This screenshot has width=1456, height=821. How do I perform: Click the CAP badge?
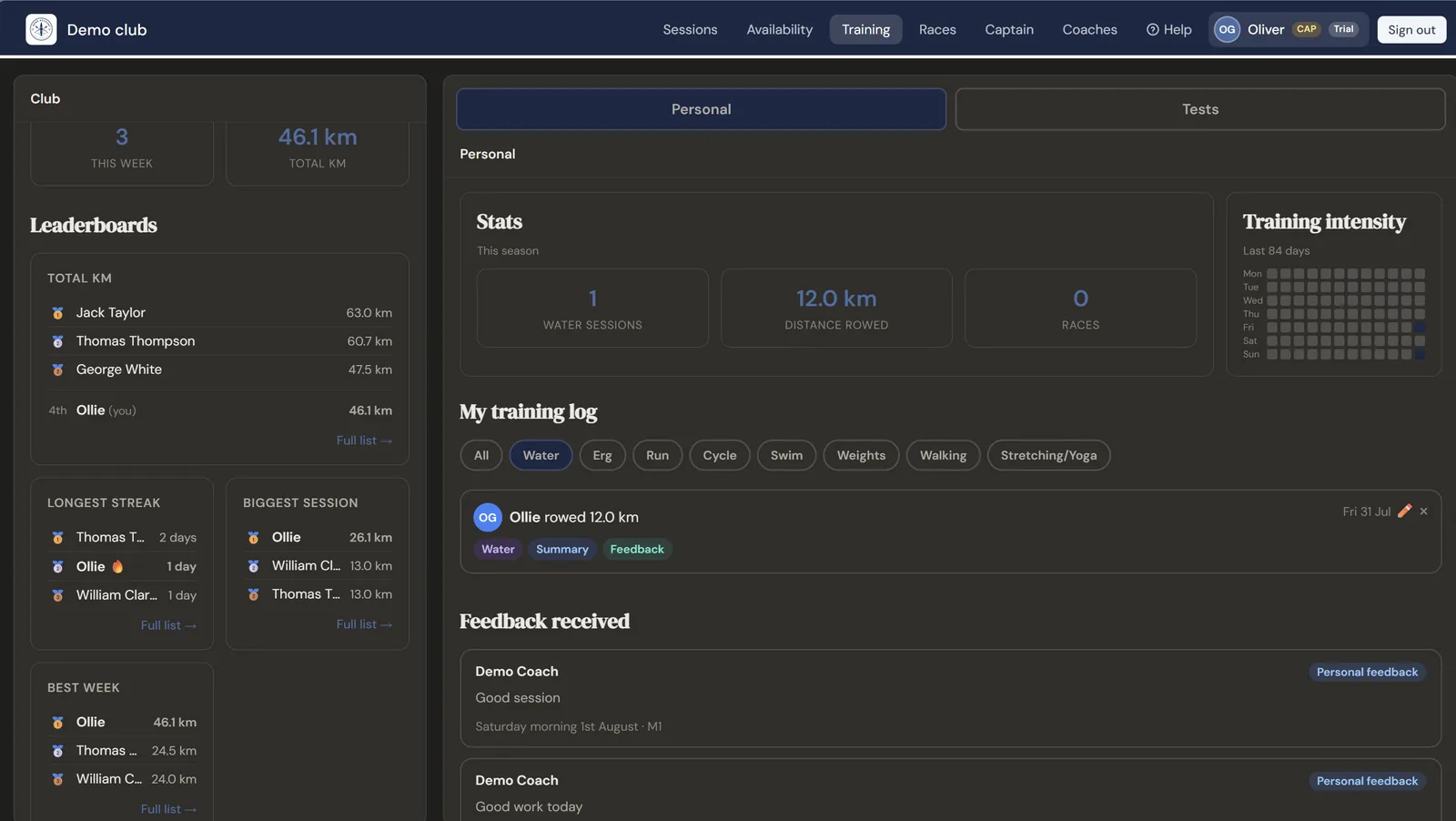click(x=1307, y=29)
